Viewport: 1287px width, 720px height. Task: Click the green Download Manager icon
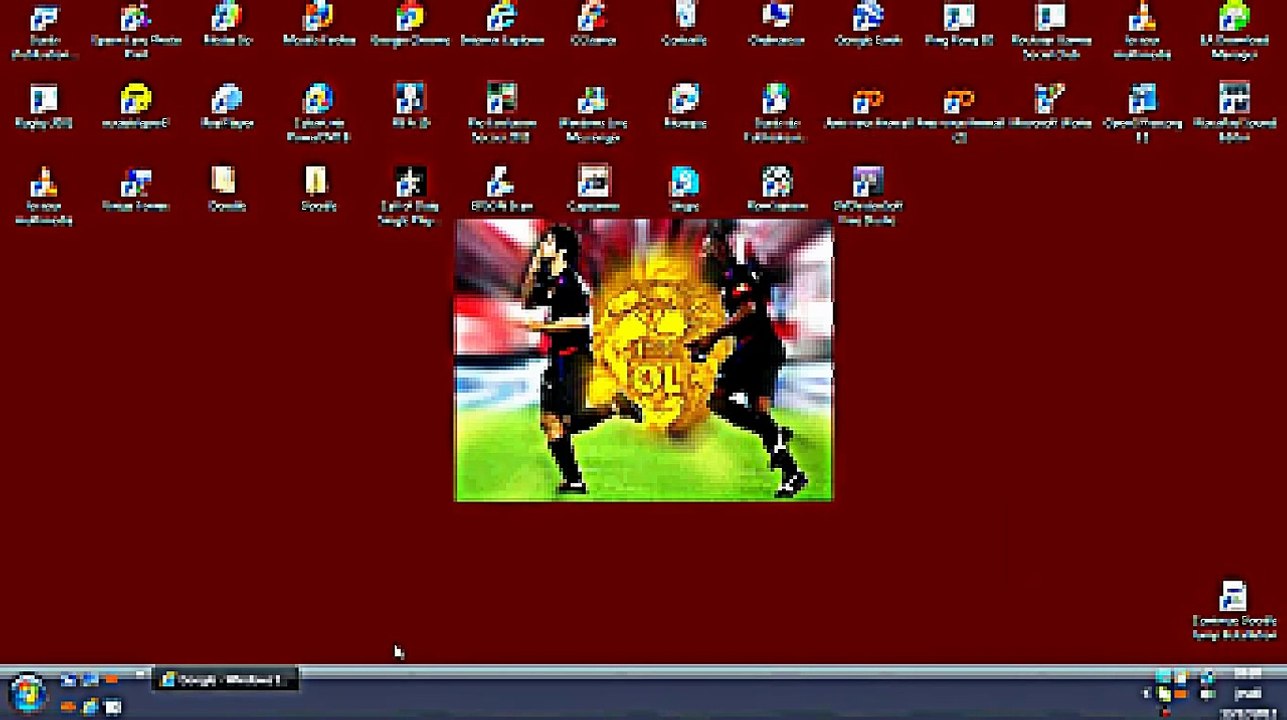tap(1234, 31)
